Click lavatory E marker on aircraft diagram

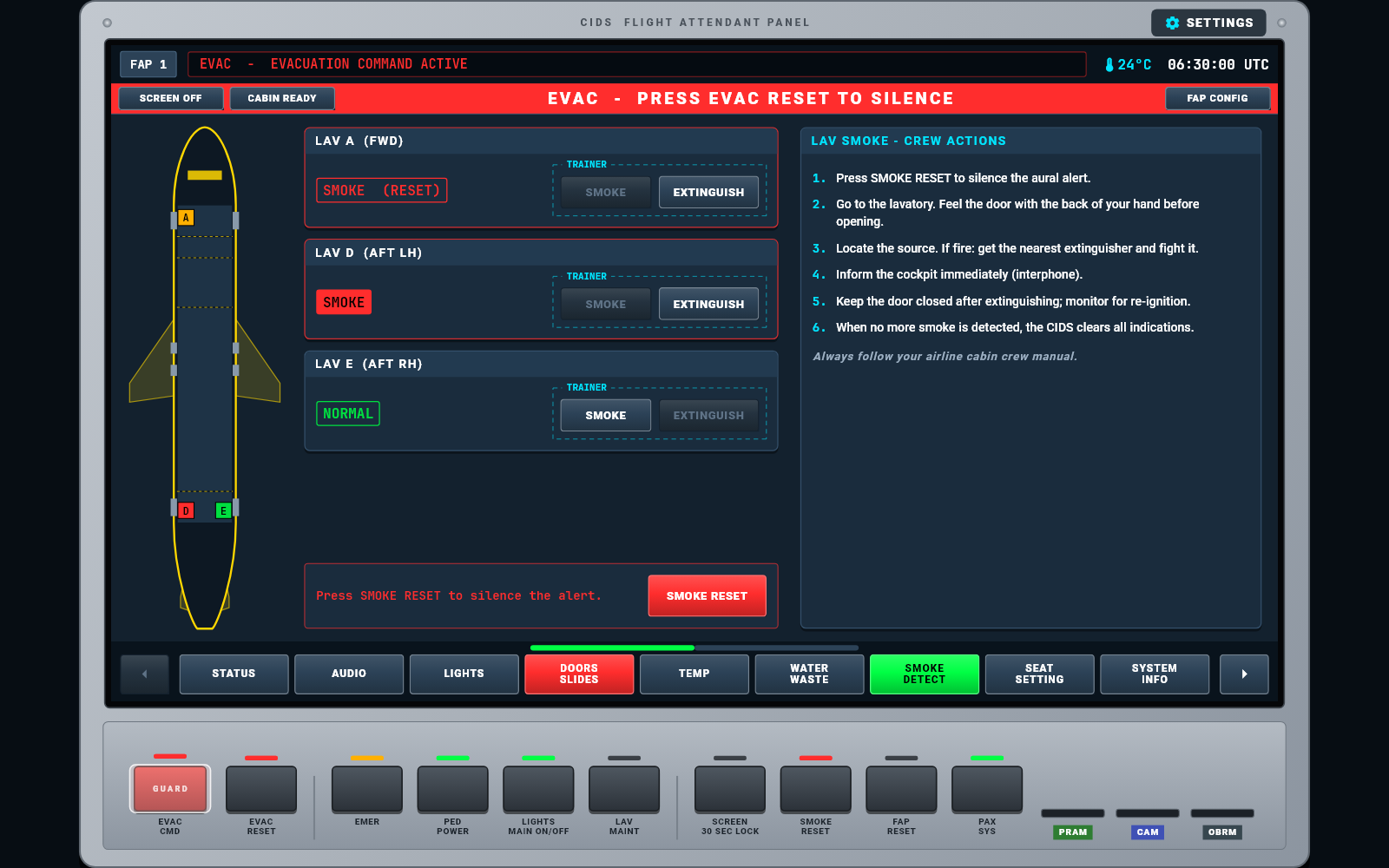click(x=223, y=510)
